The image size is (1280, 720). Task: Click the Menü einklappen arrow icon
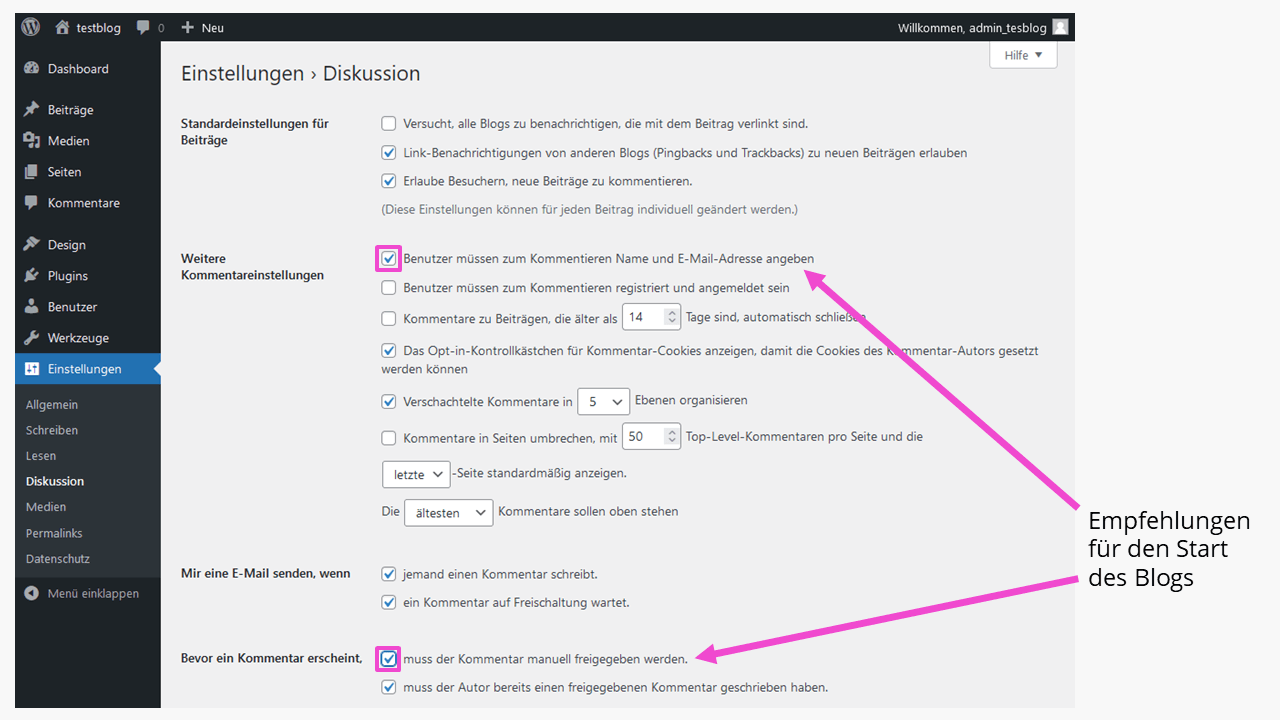pos(32,593)
